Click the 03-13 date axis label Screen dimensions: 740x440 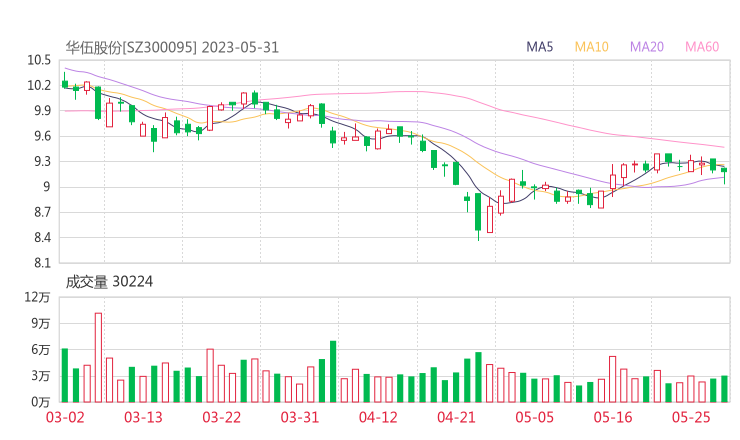143,417
